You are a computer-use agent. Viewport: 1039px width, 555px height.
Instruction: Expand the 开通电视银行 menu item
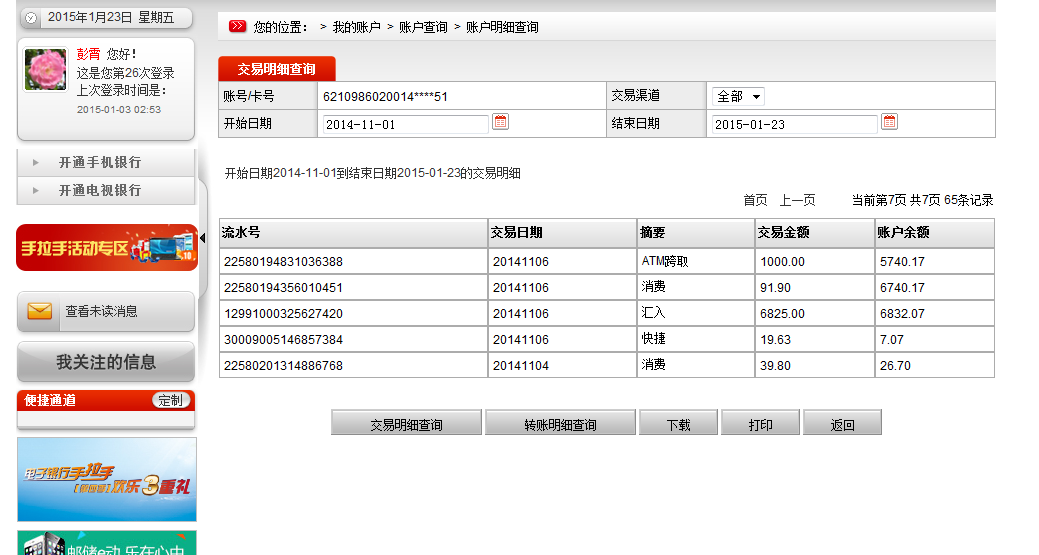[99, 190]
